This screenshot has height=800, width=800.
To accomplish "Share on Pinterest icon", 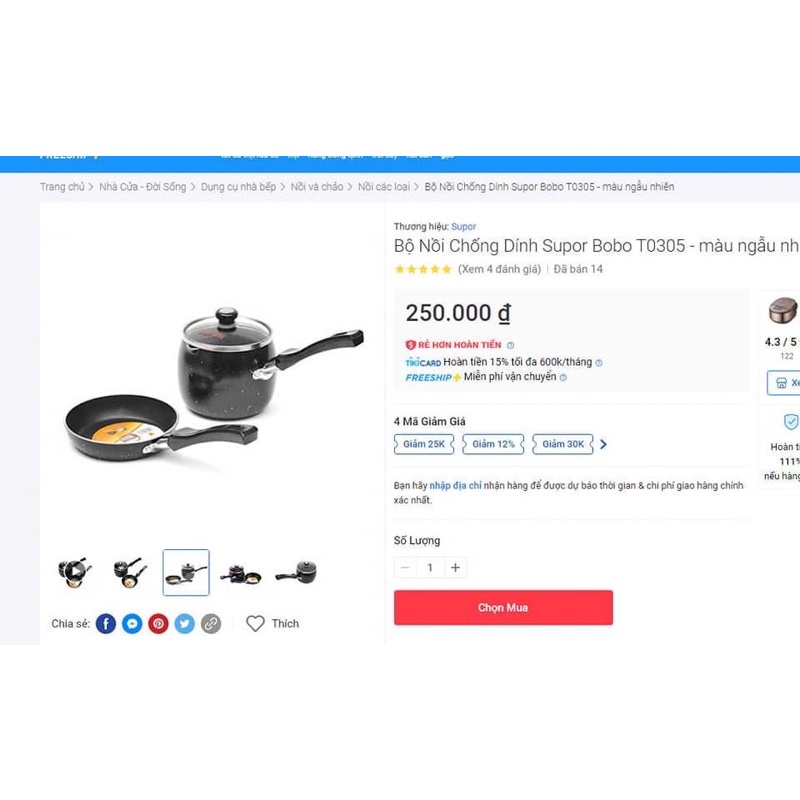I will [x=158, y=623].
